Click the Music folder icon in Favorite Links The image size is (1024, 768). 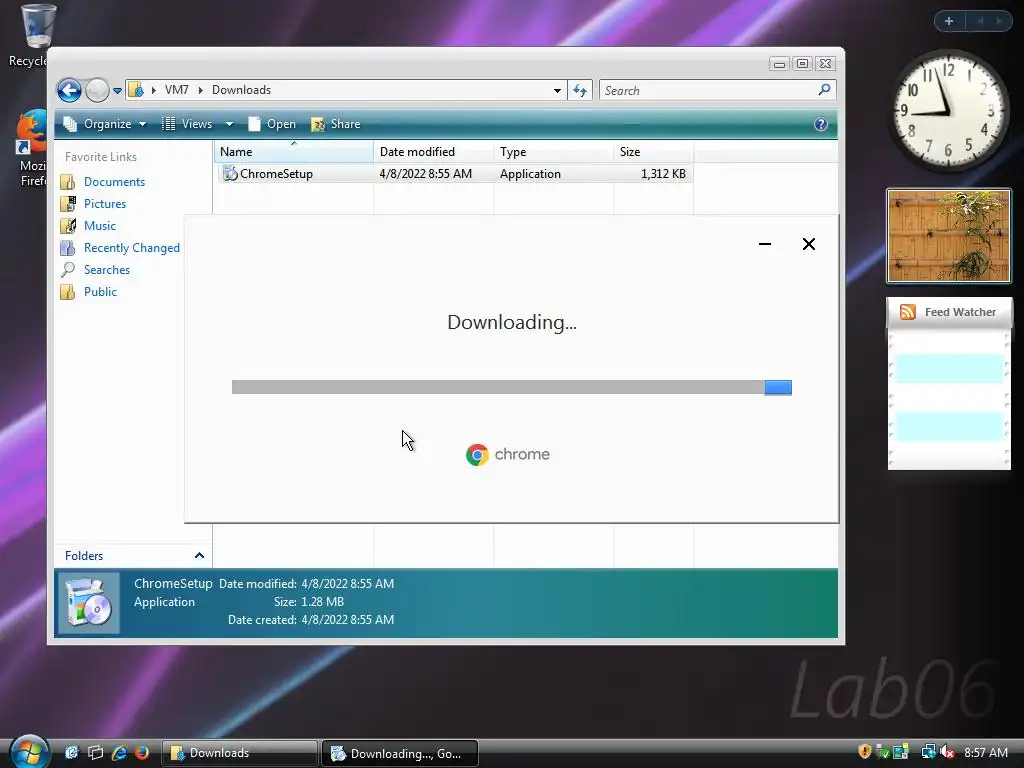[67, 226]
